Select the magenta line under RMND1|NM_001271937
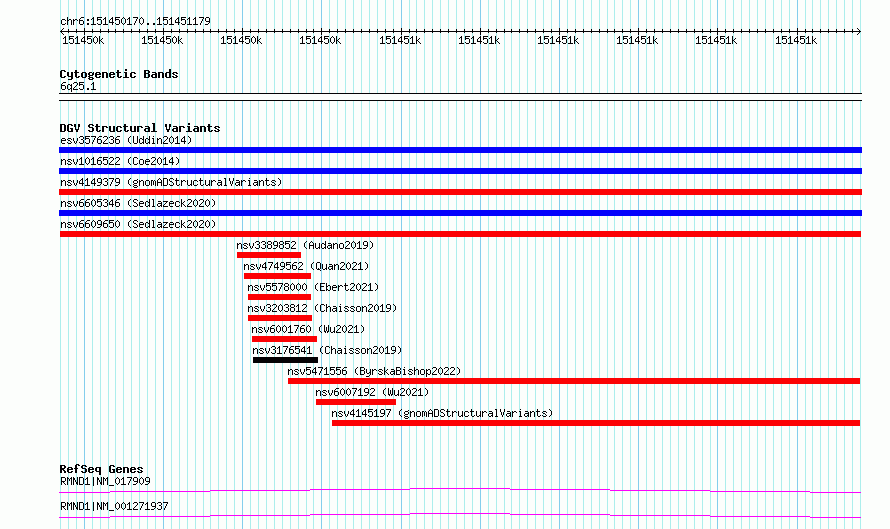The image size is (890, 529). [460, 515]
